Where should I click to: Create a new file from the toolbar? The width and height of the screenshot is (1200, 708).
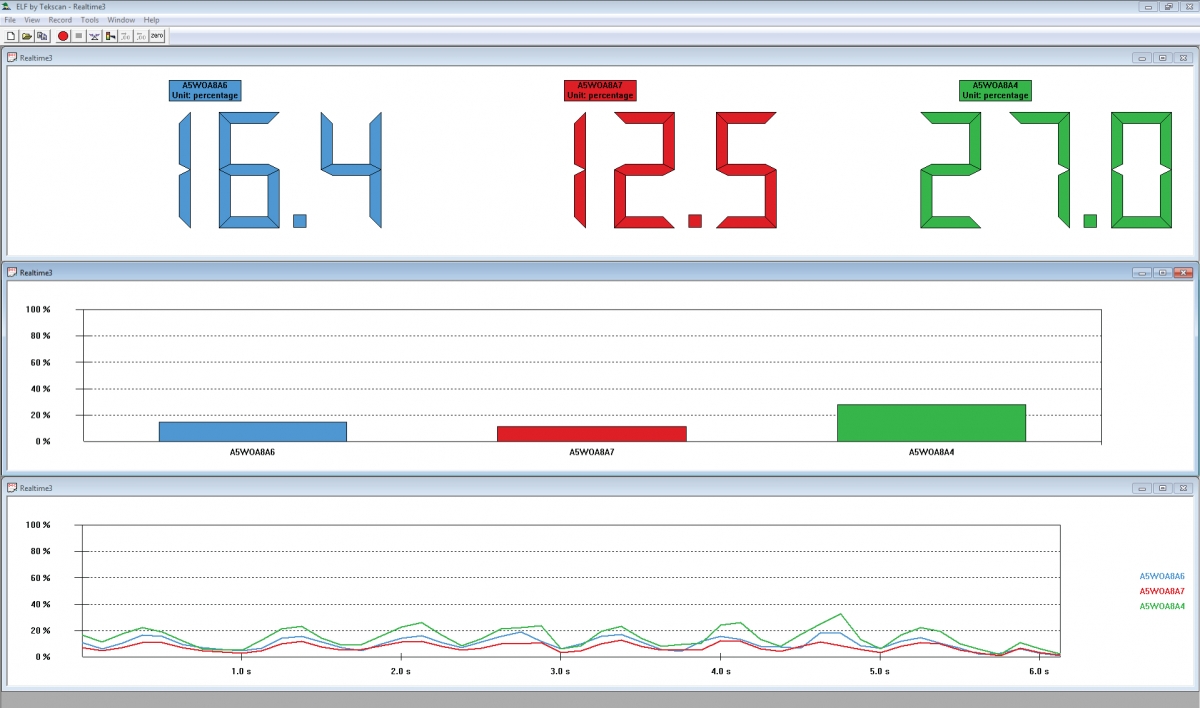click(11, 35)
